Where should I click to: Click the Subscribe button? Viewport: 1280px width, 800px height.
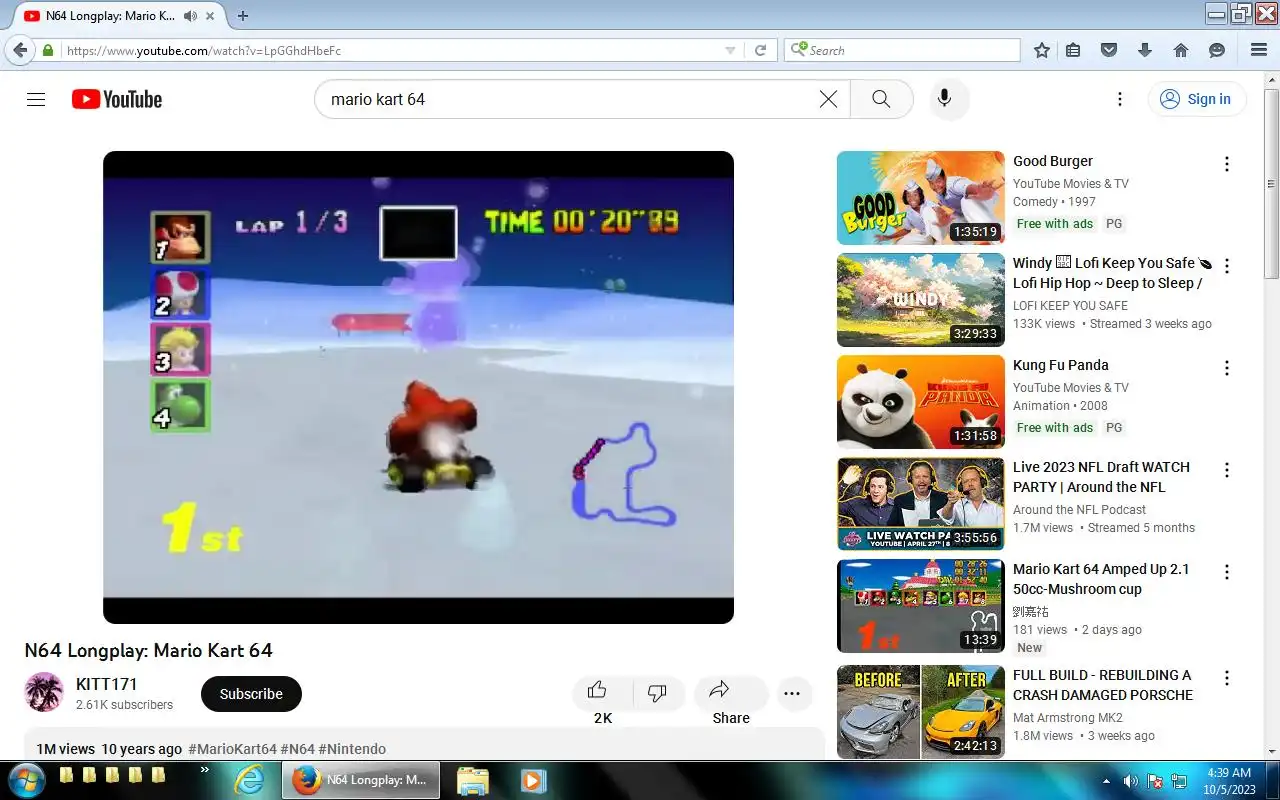pos(251,693)
